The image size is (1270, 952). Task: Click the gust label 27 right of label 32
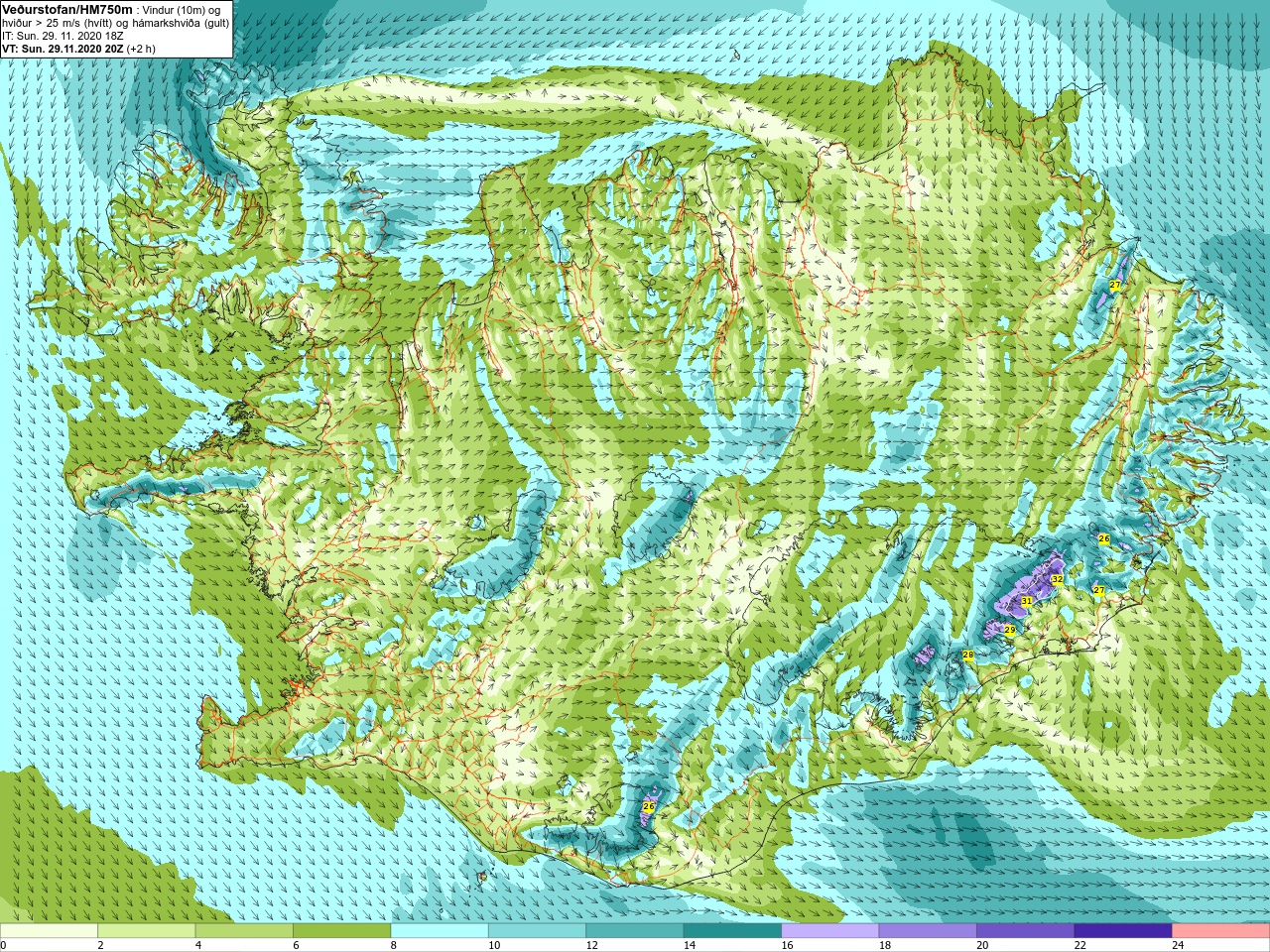click(1099, 590)
